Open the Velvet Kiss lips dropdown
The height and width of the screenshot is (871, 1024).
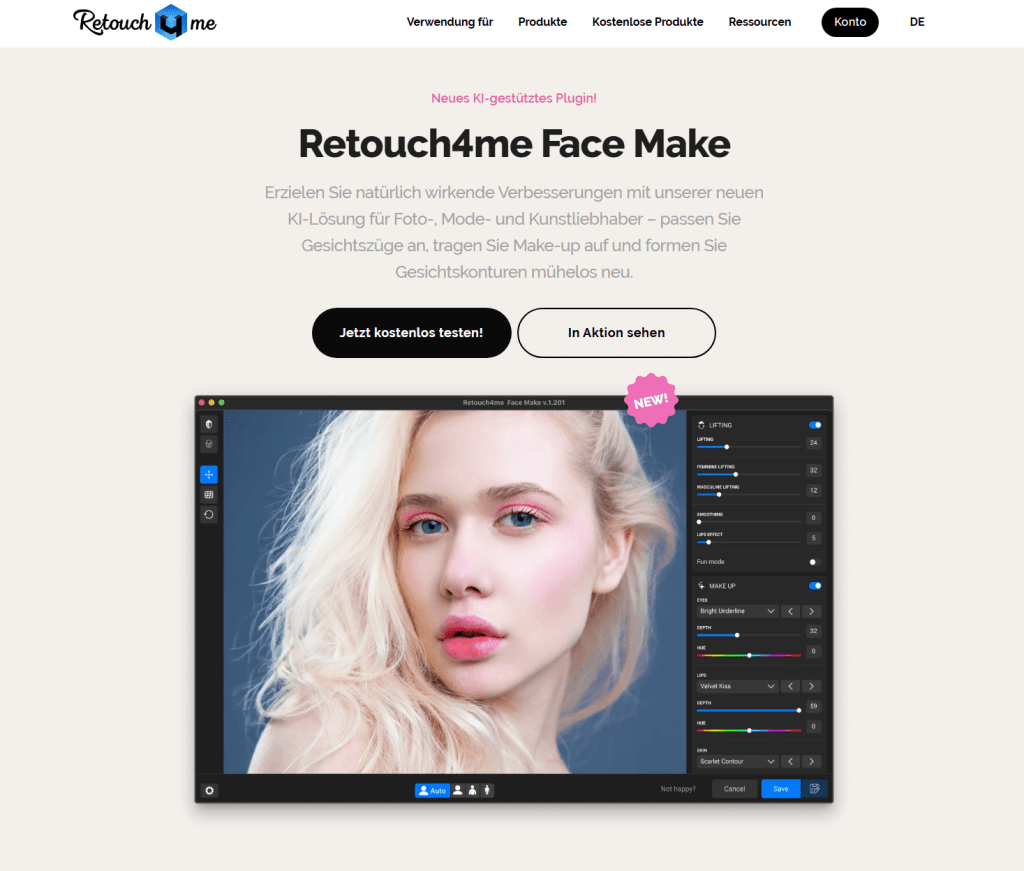coord(737,686)
